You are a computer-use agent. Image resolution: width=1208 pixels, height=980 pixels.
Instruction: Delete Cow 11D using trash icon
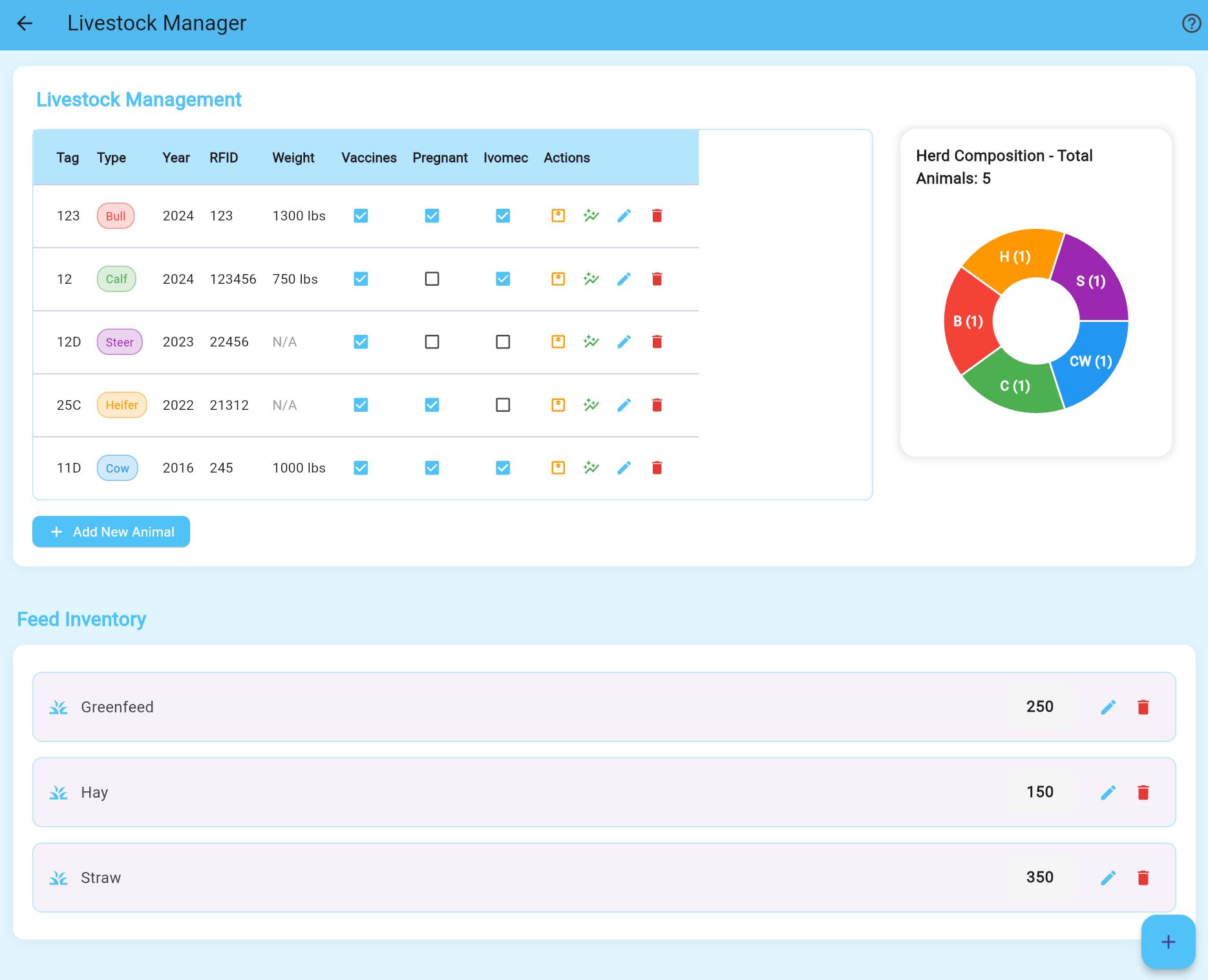(657, 468)
